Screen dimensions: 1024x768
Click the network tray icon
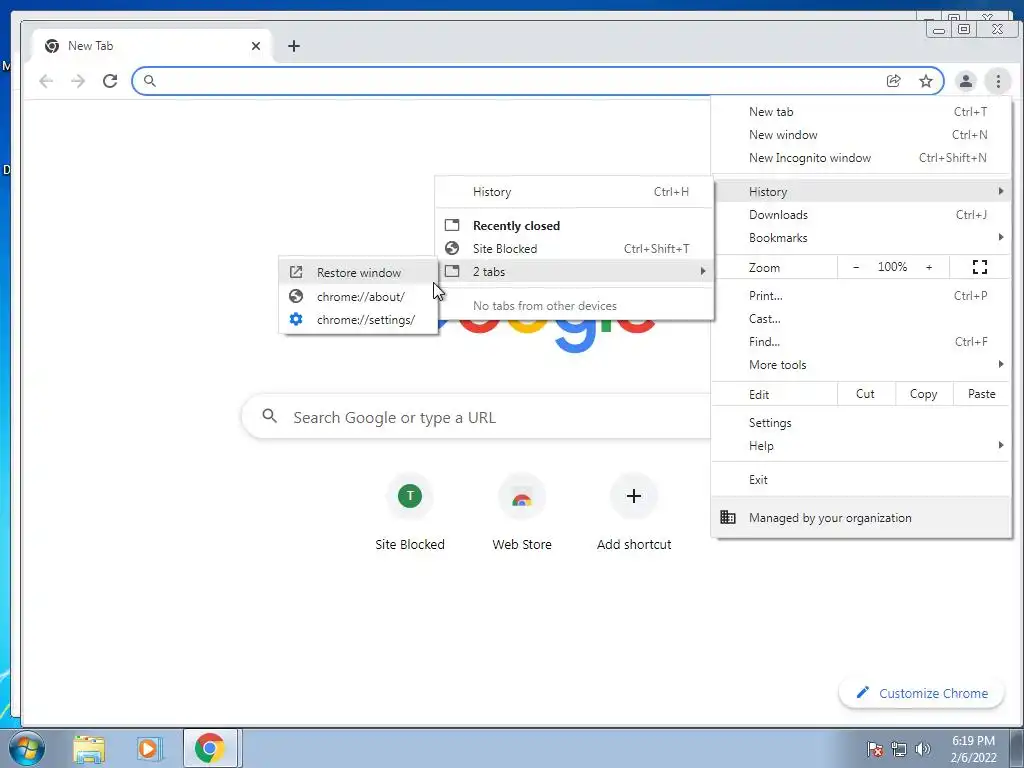(899, 749)
